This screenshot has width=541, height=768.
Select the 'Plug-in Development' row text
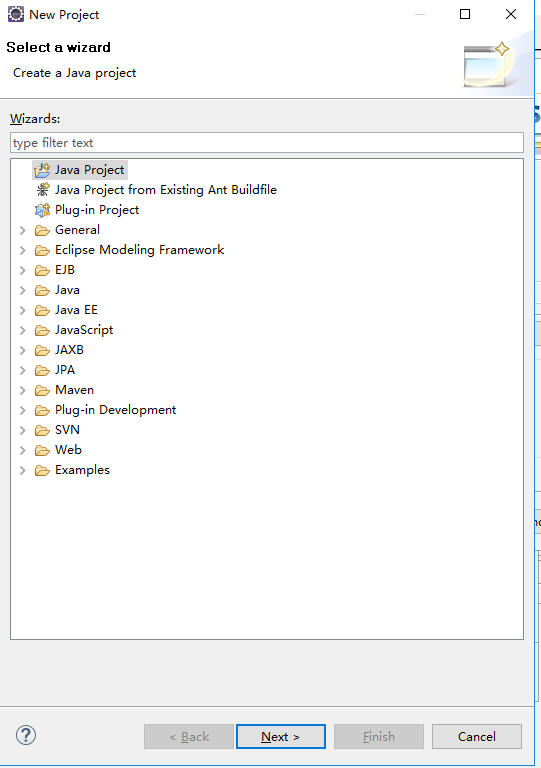pyautogui.click(x=116, y=410)
